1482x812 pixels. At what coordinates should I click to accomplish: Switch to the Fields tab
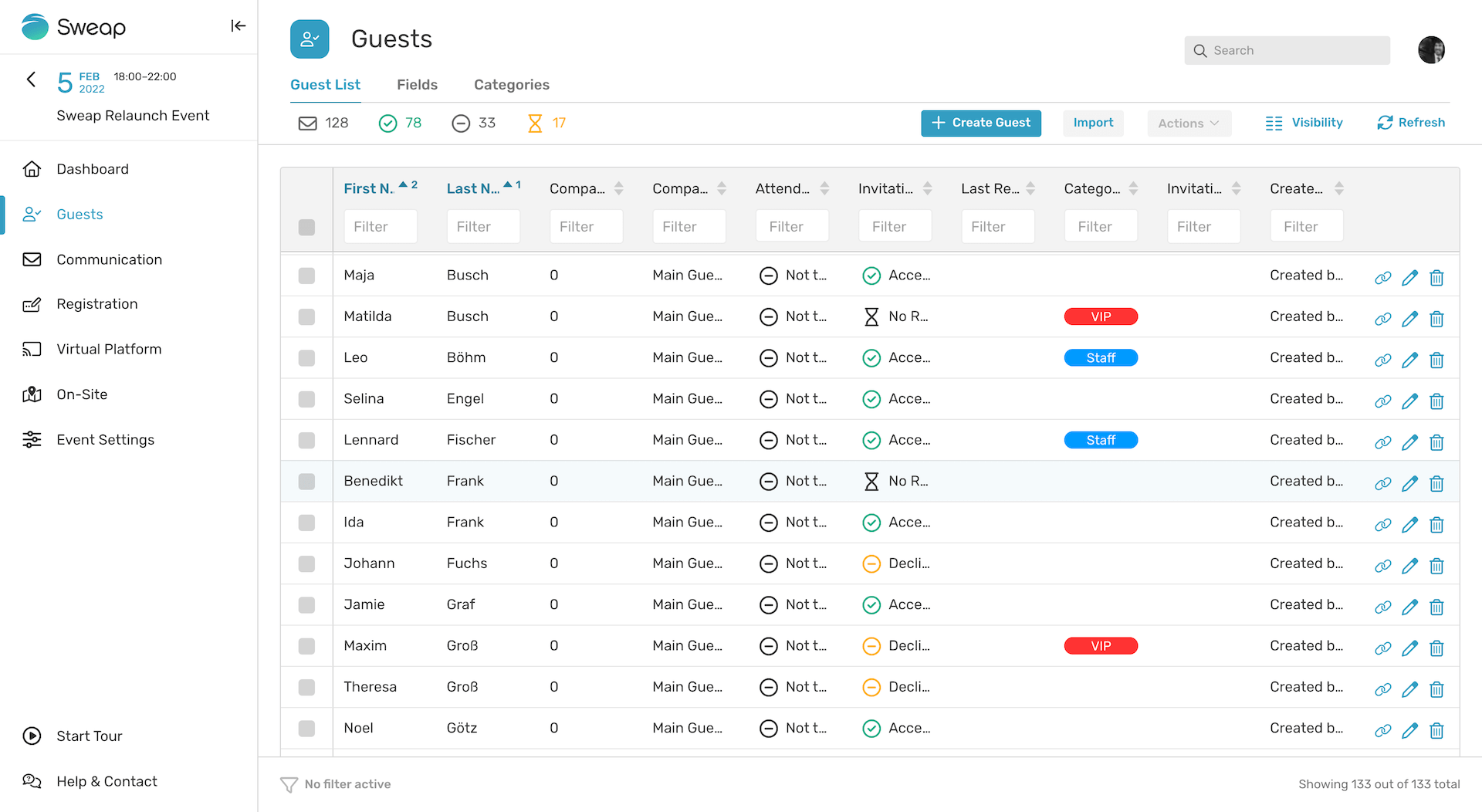pos(417,85)
